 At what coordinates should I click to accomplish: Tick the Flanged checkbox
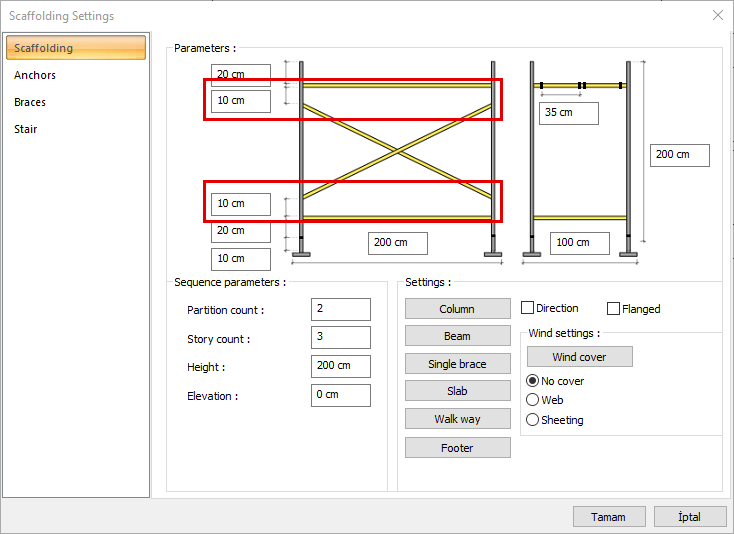click(x=614, y=309)
